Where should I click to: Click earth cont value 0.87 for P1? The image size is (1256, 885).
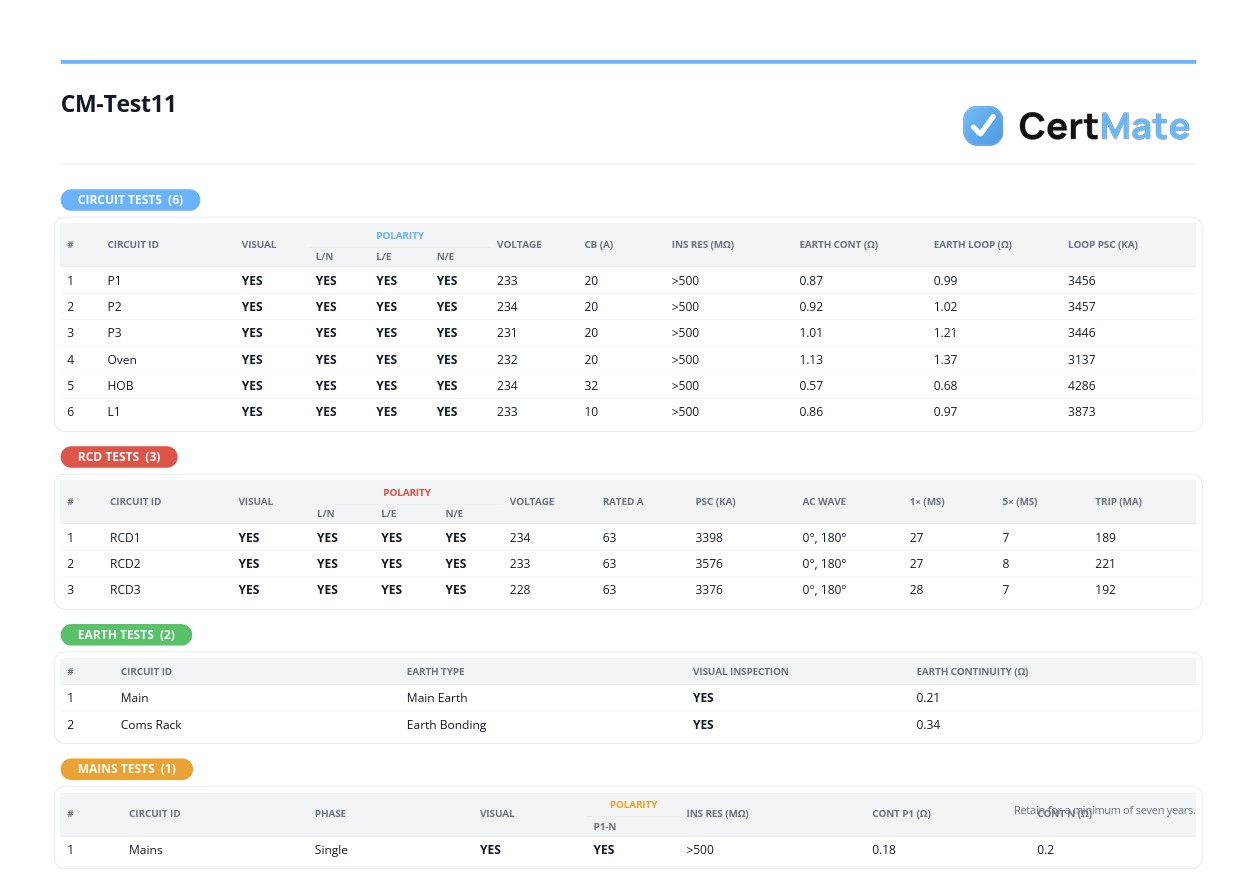811,281
